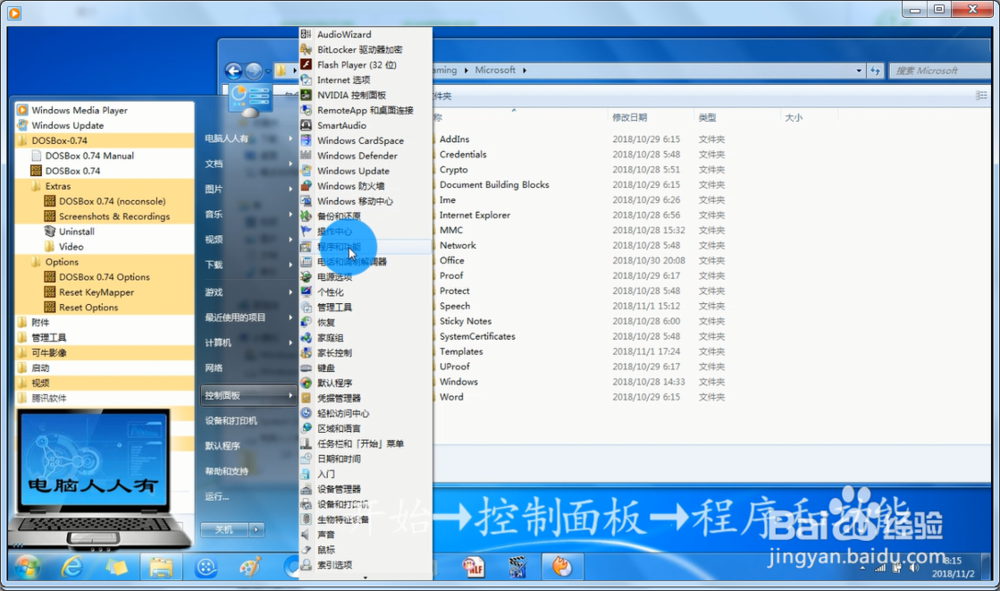Open Windows Update icon in control panel list
This screenshot has width=1000, height=591.
pyautogui.click(x=306, y=171)
